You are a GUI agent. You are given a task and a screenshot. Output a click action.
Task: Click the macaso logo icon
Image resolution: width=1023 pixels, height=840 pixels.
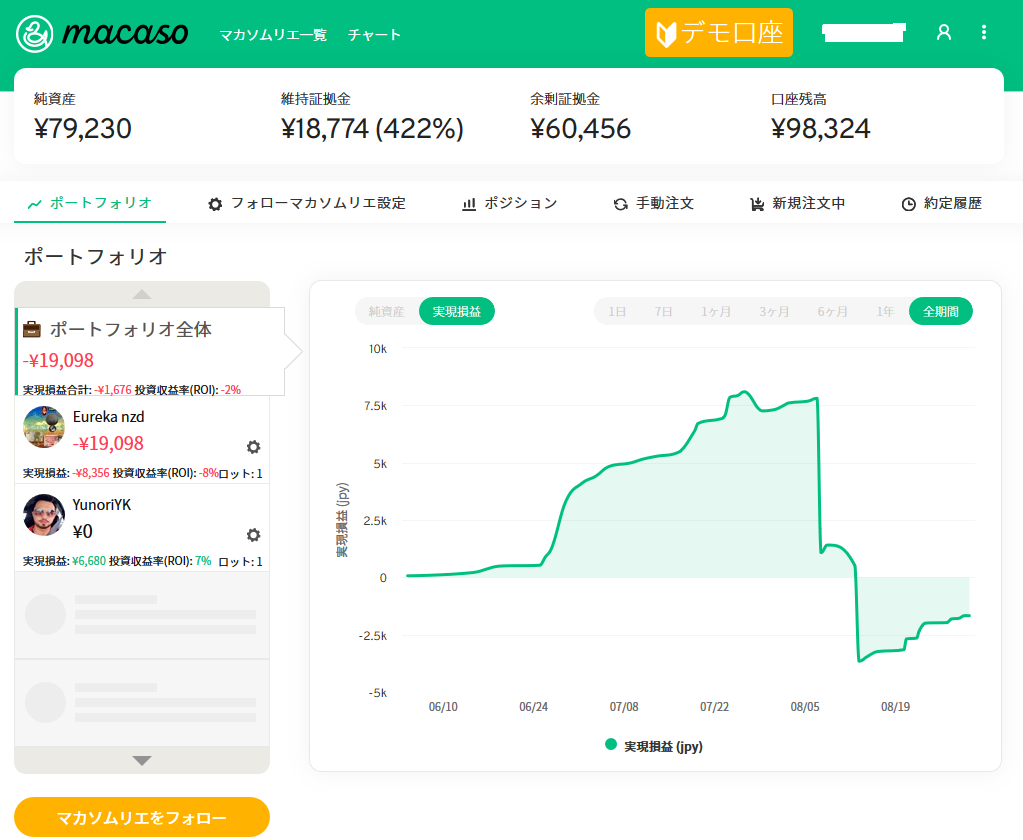[x=35, y=33]
